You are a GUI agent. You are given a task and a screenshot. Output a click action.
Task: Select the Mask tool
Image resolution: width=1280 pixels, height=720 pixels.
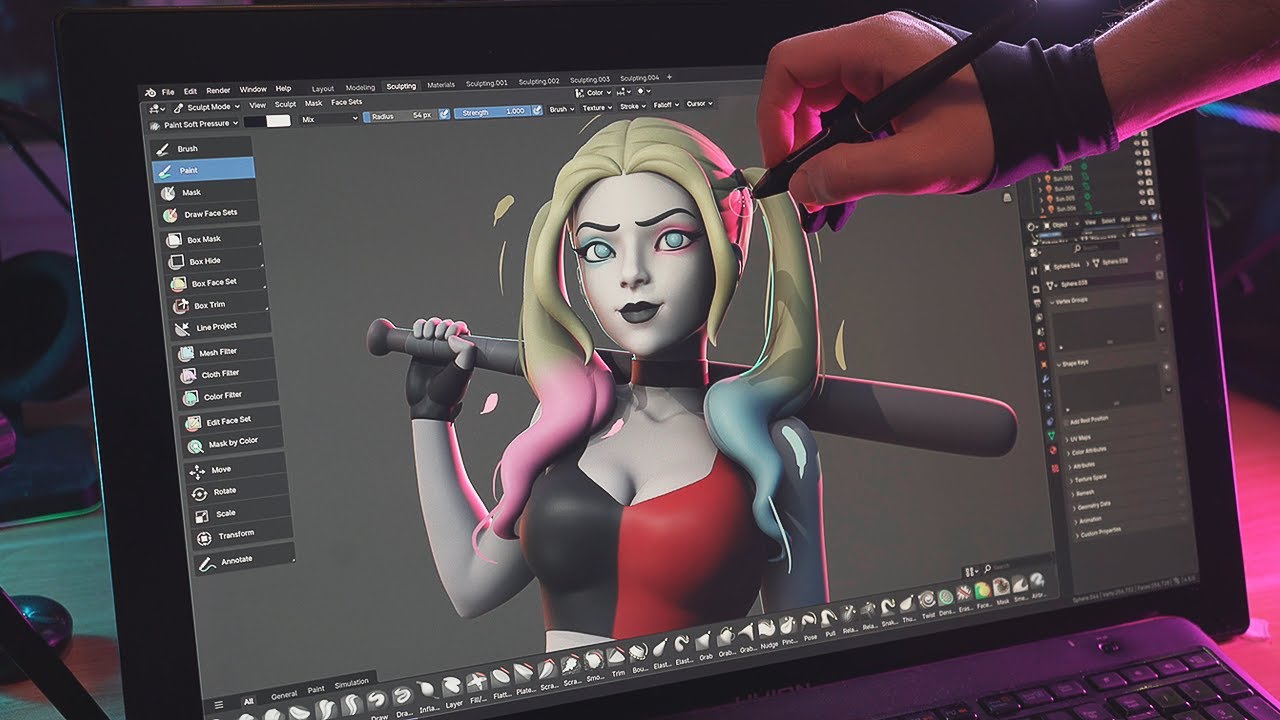205,192
